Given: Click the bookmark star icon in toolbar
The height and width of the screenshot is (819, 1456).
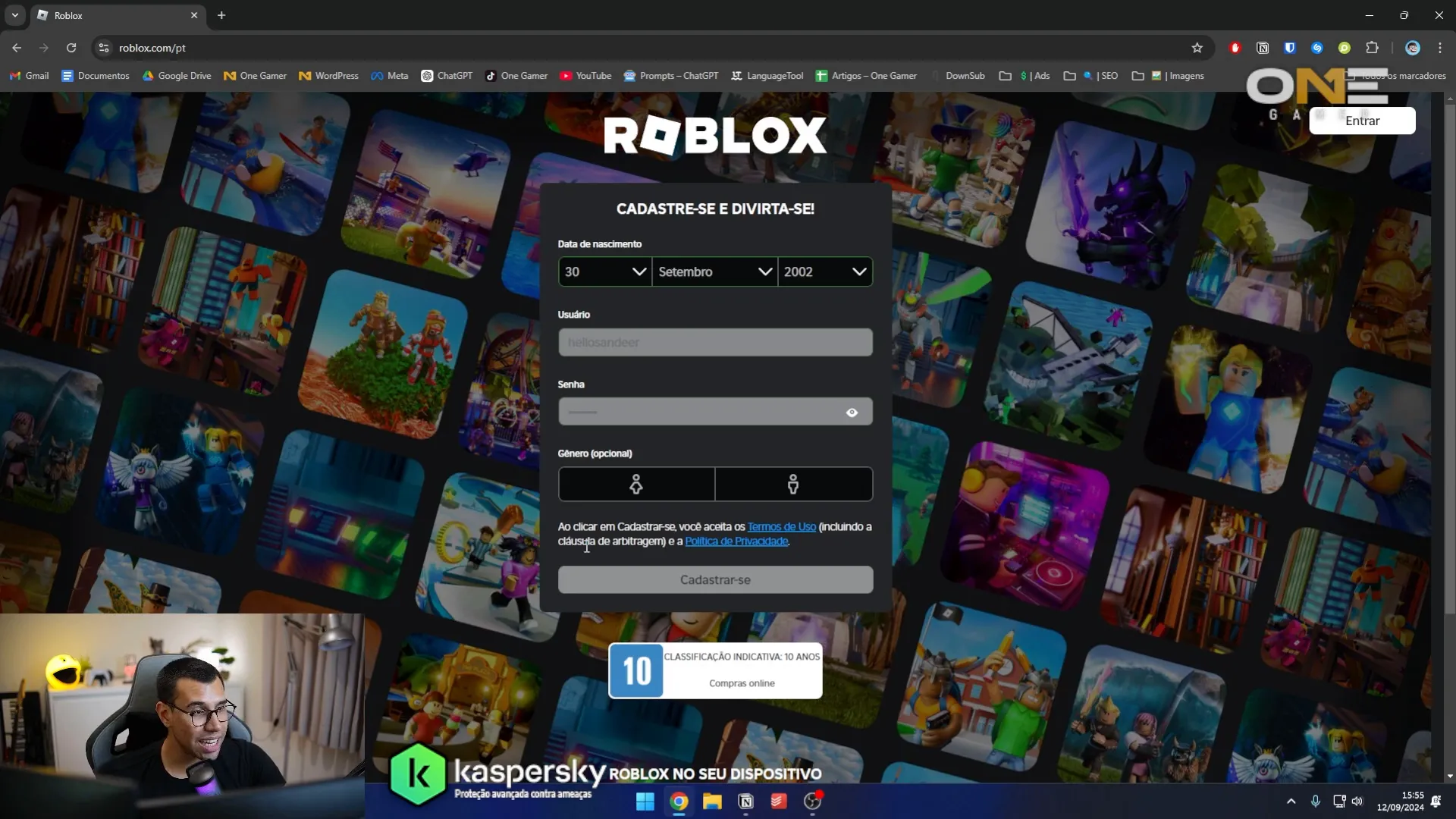Looking at the screenshot, I should point(1197,47).
